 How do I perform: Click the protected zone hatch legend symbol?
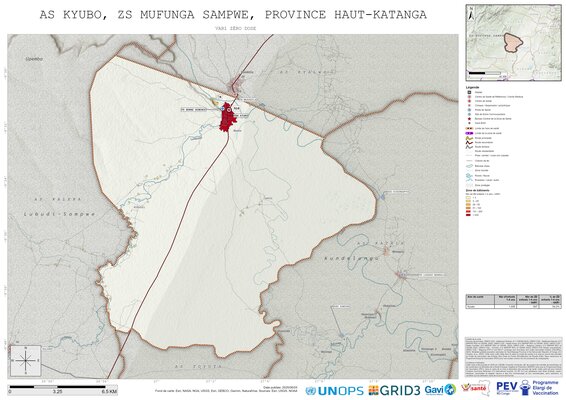(x=469, y=185)
